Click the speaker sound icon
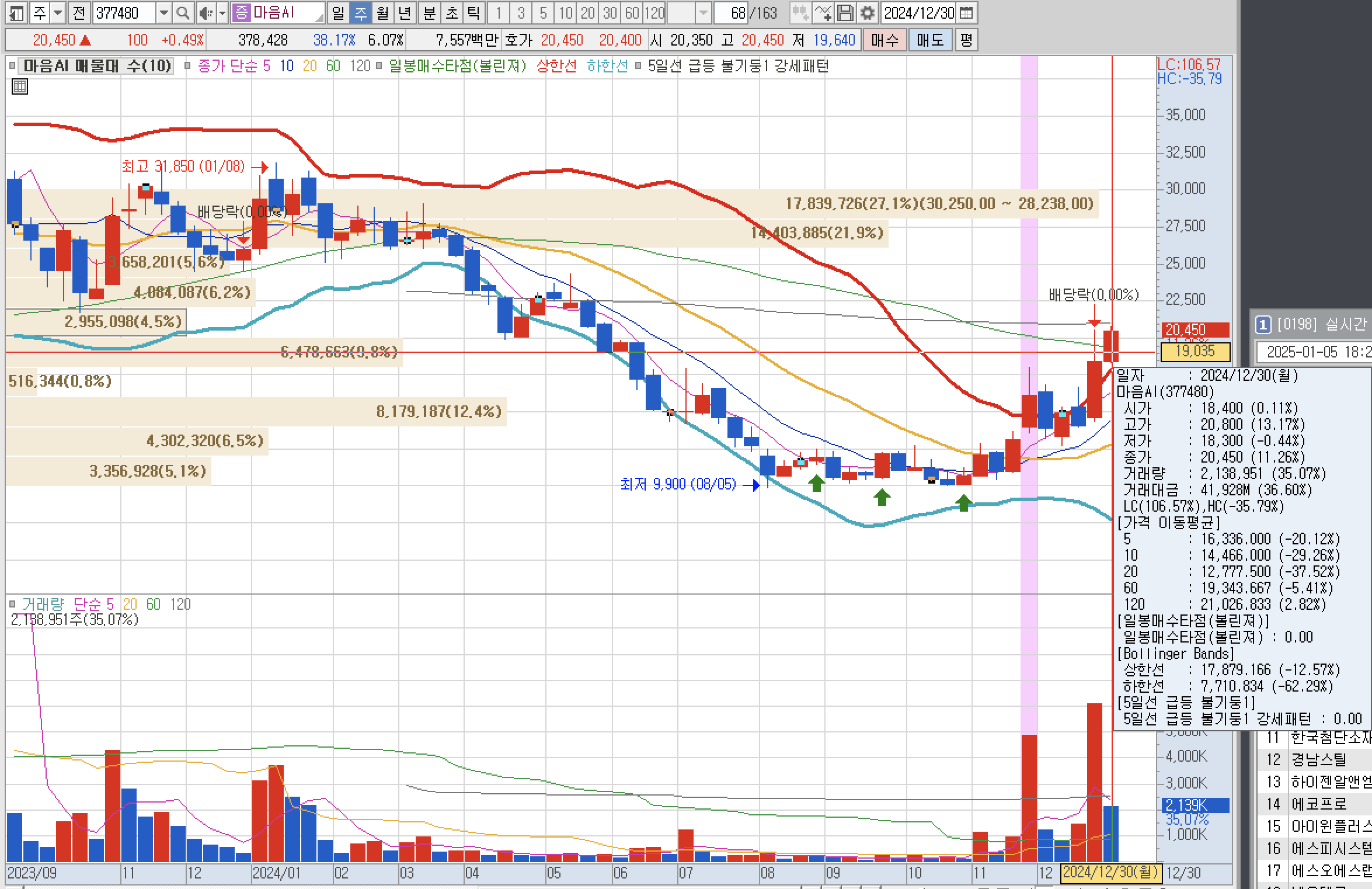 [205, 13]
